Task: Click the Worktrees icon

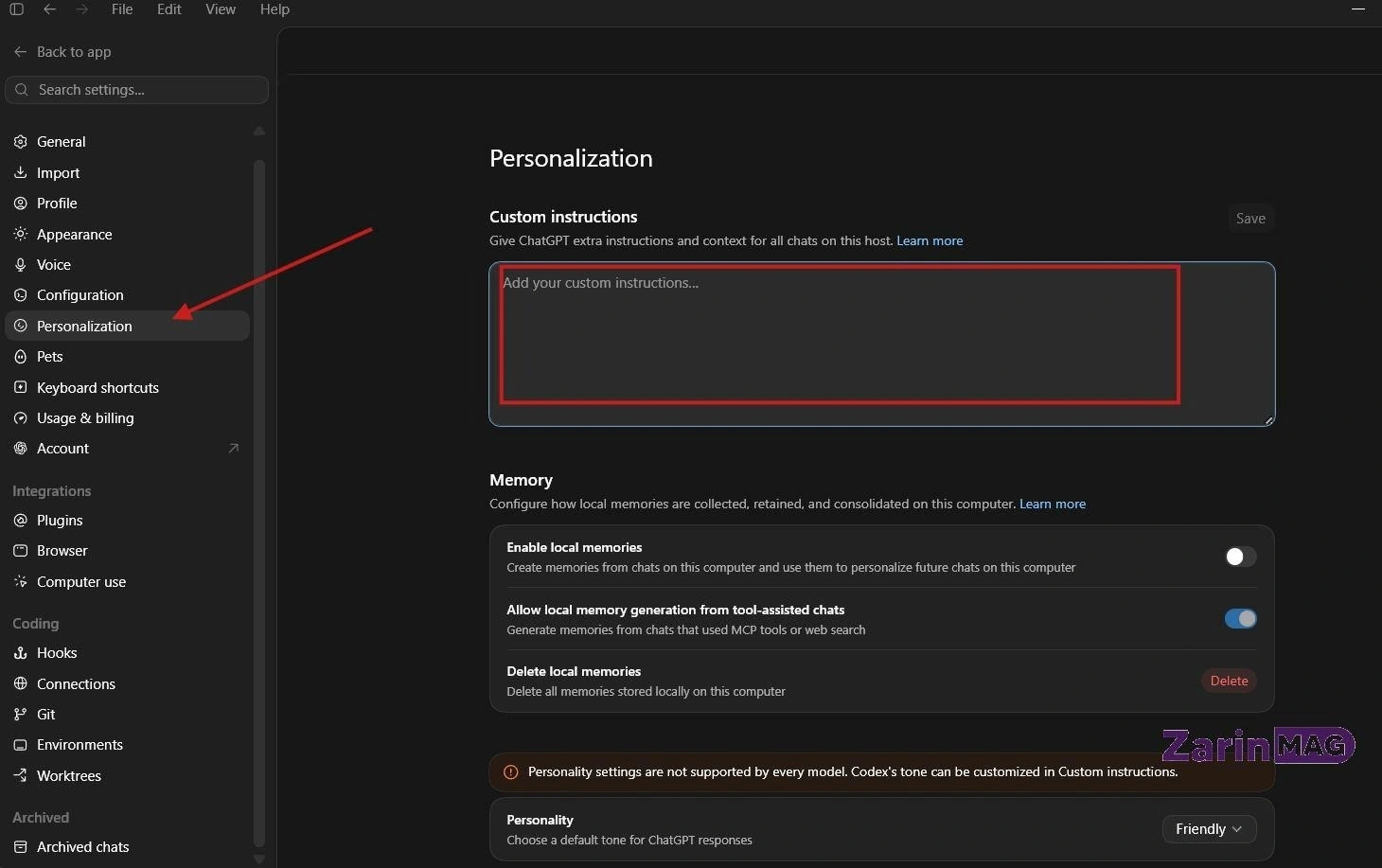Action: point(21,775)
